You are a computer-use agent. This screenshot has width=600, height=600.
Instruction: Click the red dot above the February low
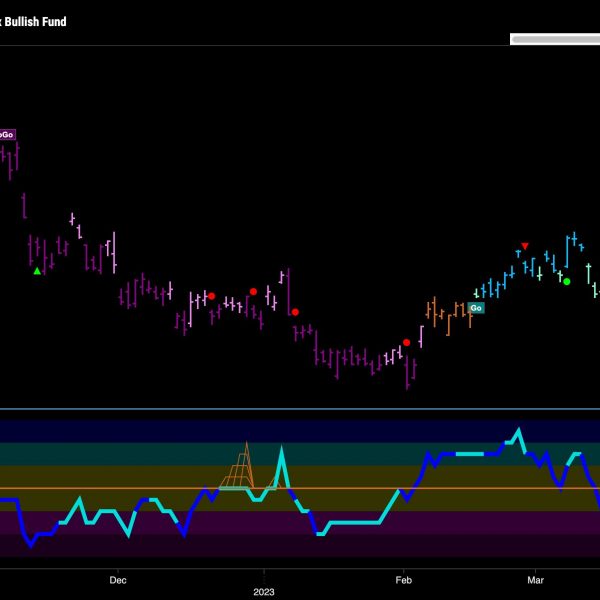(x=406, y=342)
